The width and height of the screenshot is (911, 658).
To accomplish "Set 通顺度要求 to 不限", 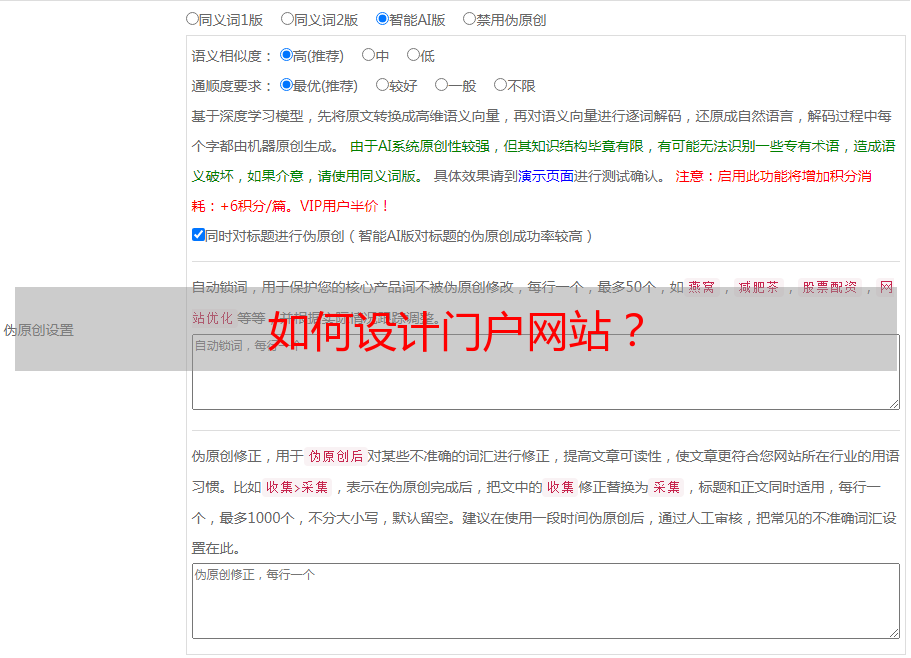I will pos(500,85).
